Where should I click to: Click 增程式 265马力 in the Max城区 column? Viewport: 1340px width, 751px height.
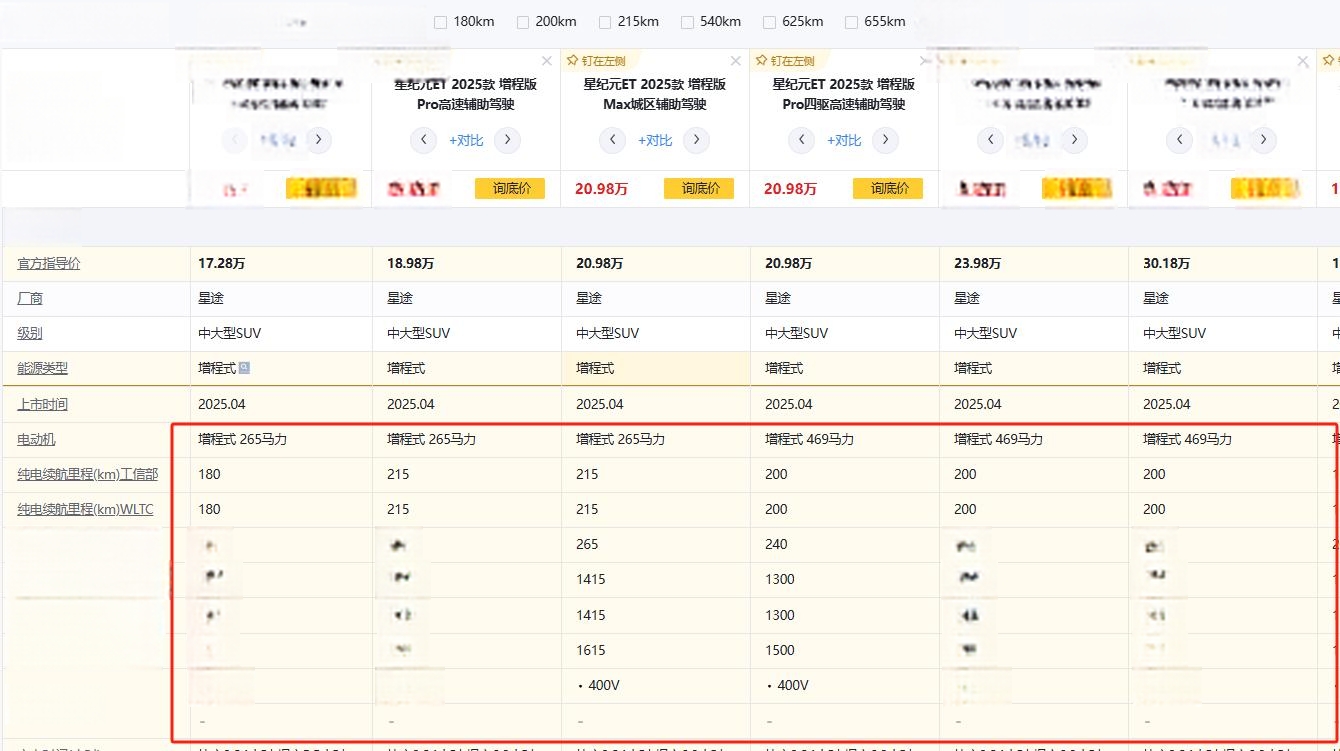point(620,439)
